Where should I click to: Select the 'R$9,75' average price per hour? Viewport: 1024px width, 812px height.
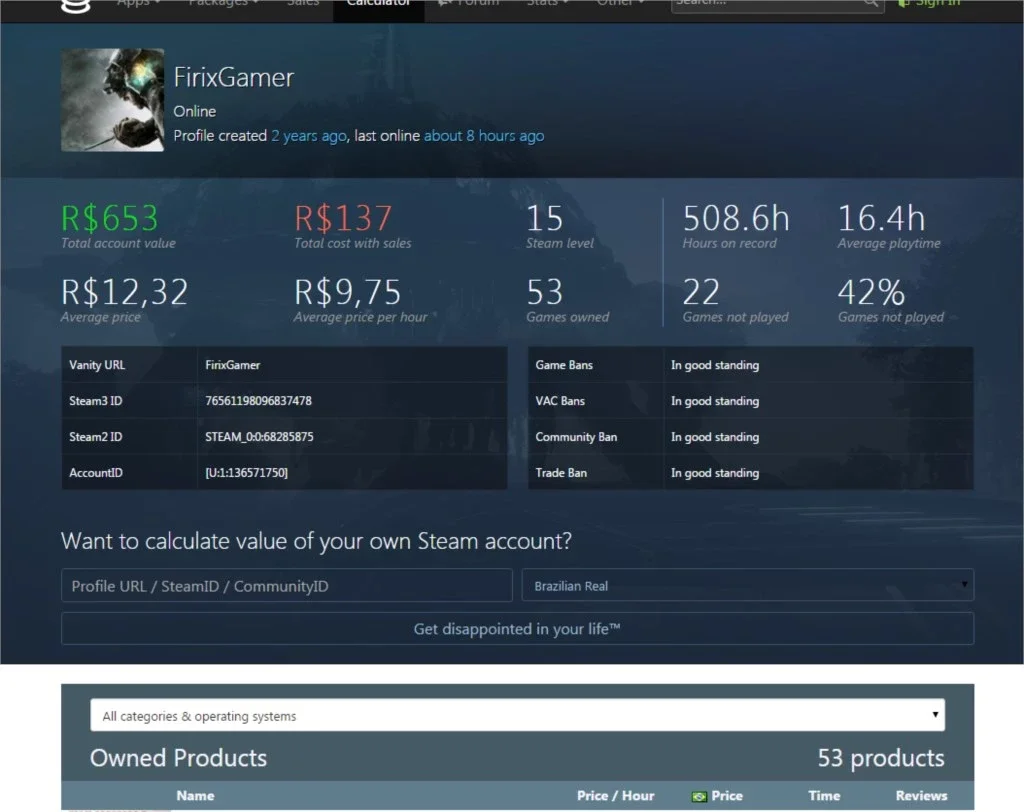pyautogui.click(x=347, y=292)
